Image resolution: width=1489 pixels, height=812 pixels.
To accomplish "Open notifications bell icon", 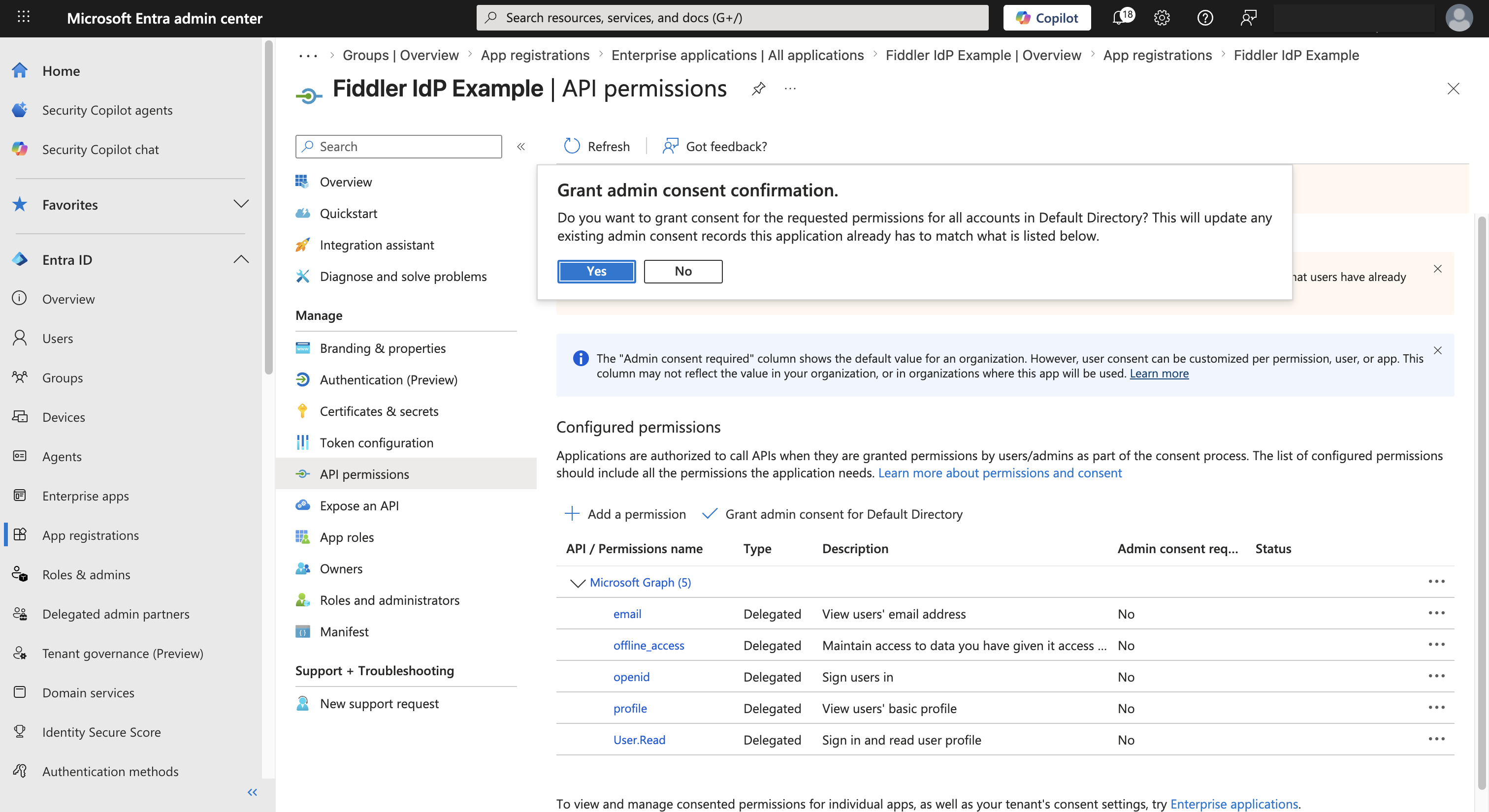I will click(1120, 17).
